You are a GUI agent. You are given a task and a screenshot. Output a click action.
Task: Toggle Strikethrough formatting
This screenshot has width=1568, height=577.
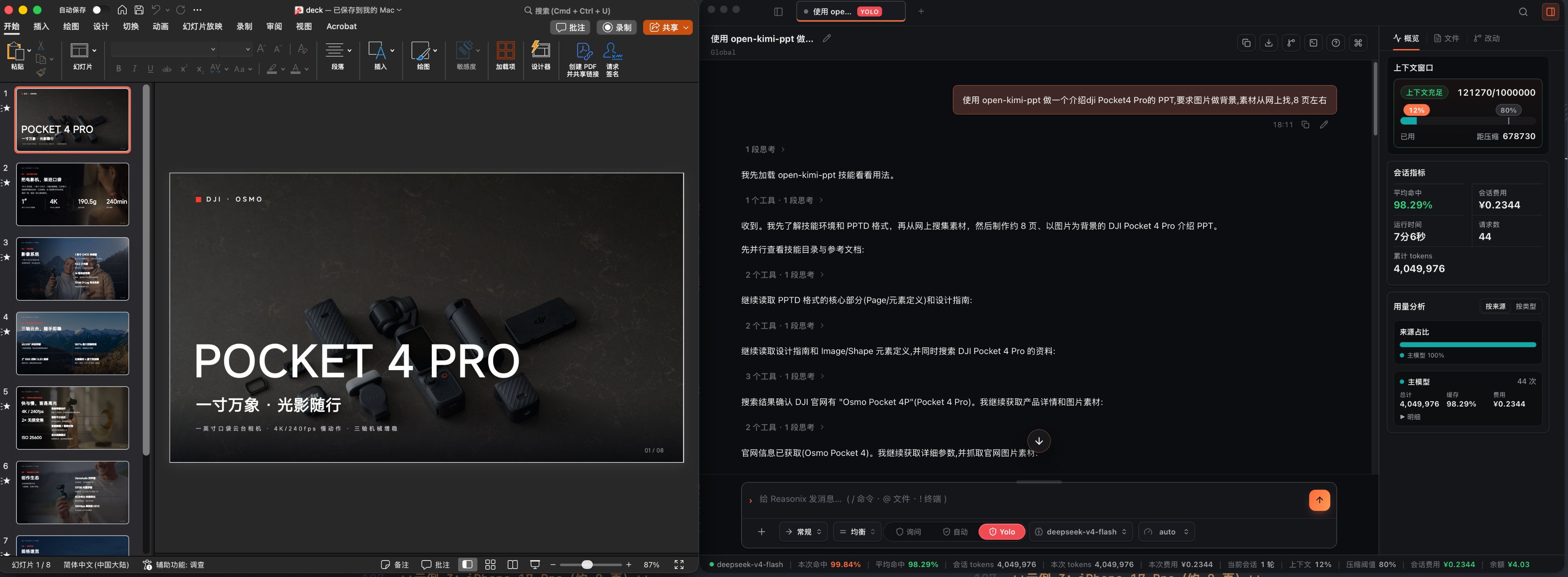[167, 69]
